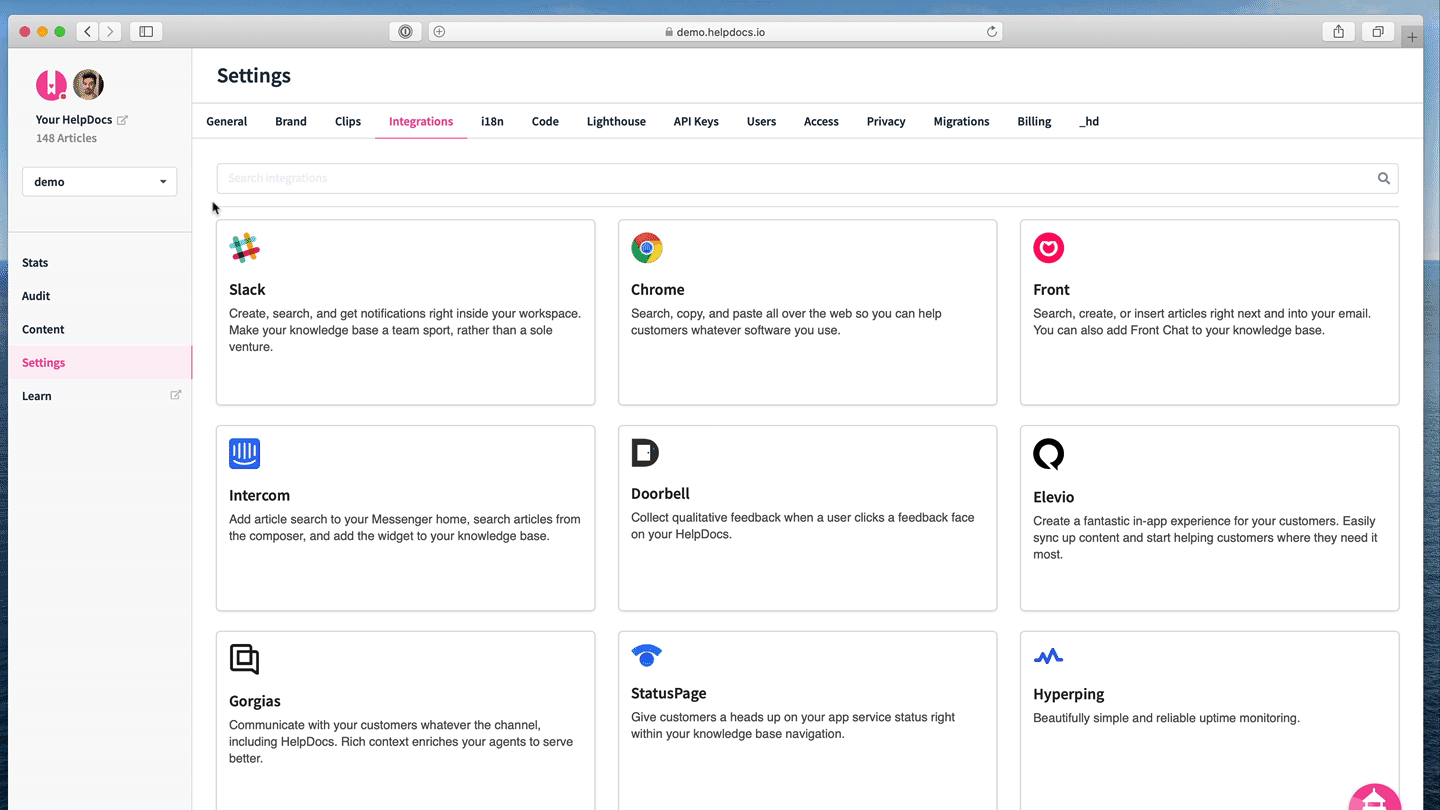Click the Settings page heading
Image resolution: width=1440 pixels, height=810 pixels.
point(254,76)
